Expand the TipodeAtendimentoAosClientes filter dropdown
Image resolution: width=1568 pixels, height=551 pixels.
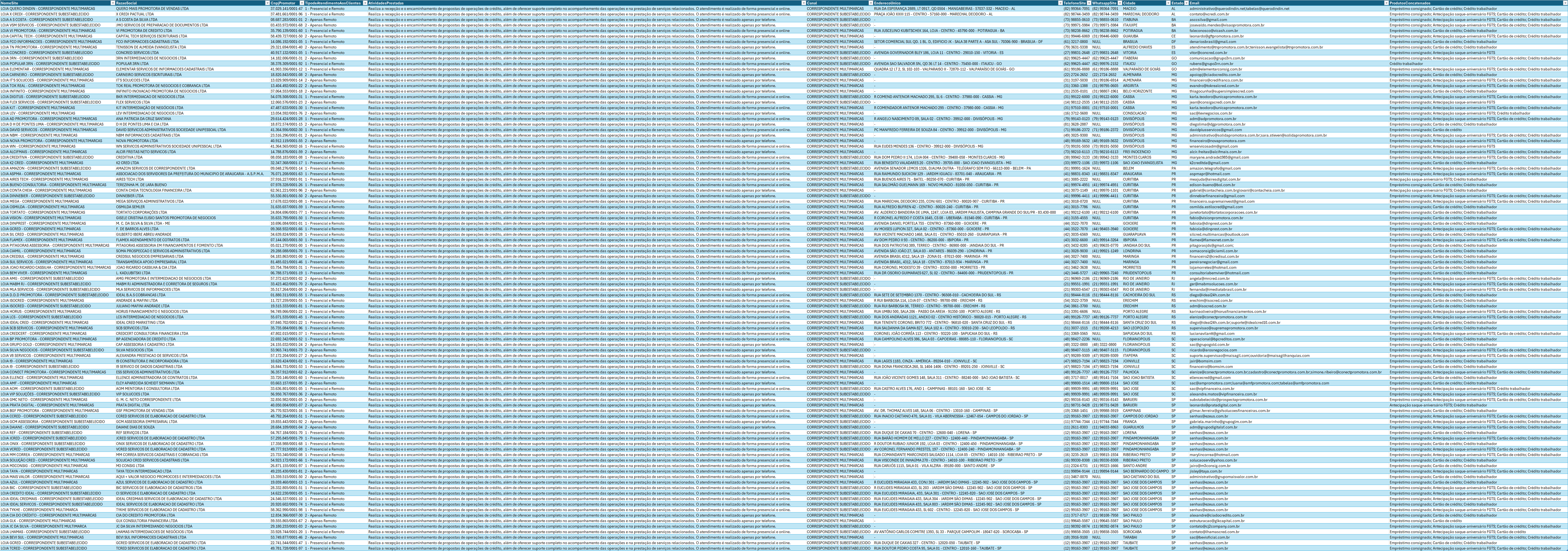point(365,3)
